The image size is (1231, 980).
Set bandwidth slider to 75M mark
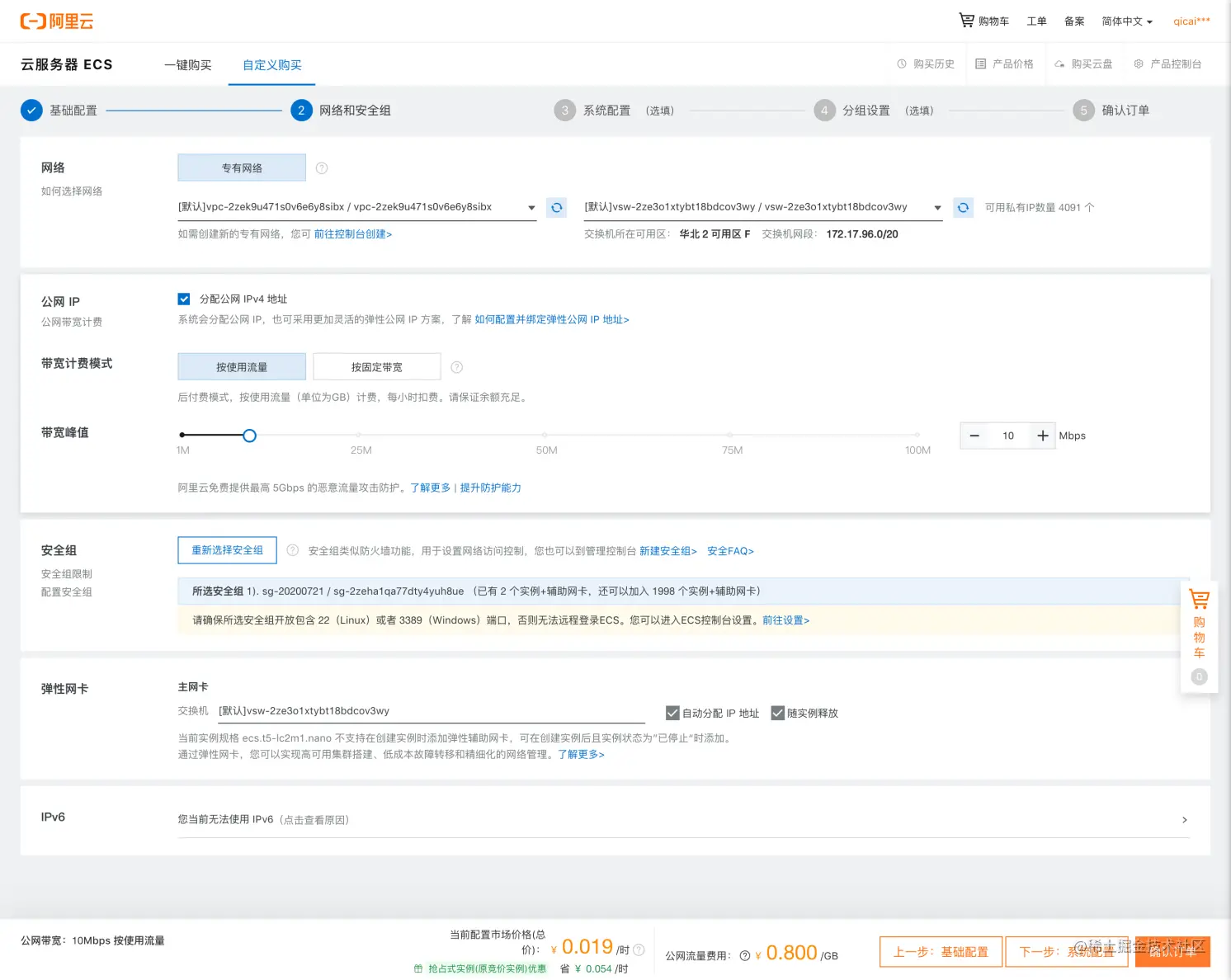(x=730, y=435)
